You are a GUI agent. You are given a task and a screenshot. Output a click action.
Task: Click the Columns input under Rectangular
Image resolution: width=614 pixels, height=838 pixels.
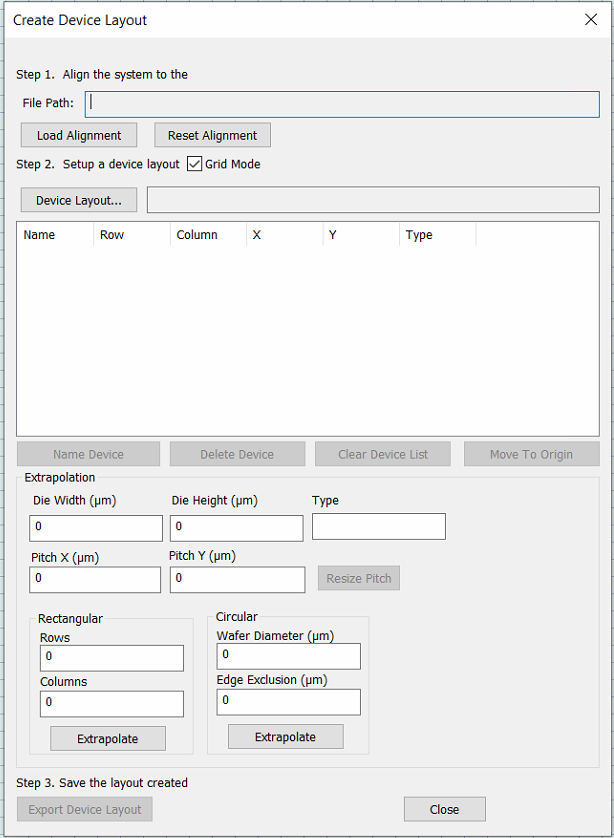pyautogui.click(x=111, y=703)
